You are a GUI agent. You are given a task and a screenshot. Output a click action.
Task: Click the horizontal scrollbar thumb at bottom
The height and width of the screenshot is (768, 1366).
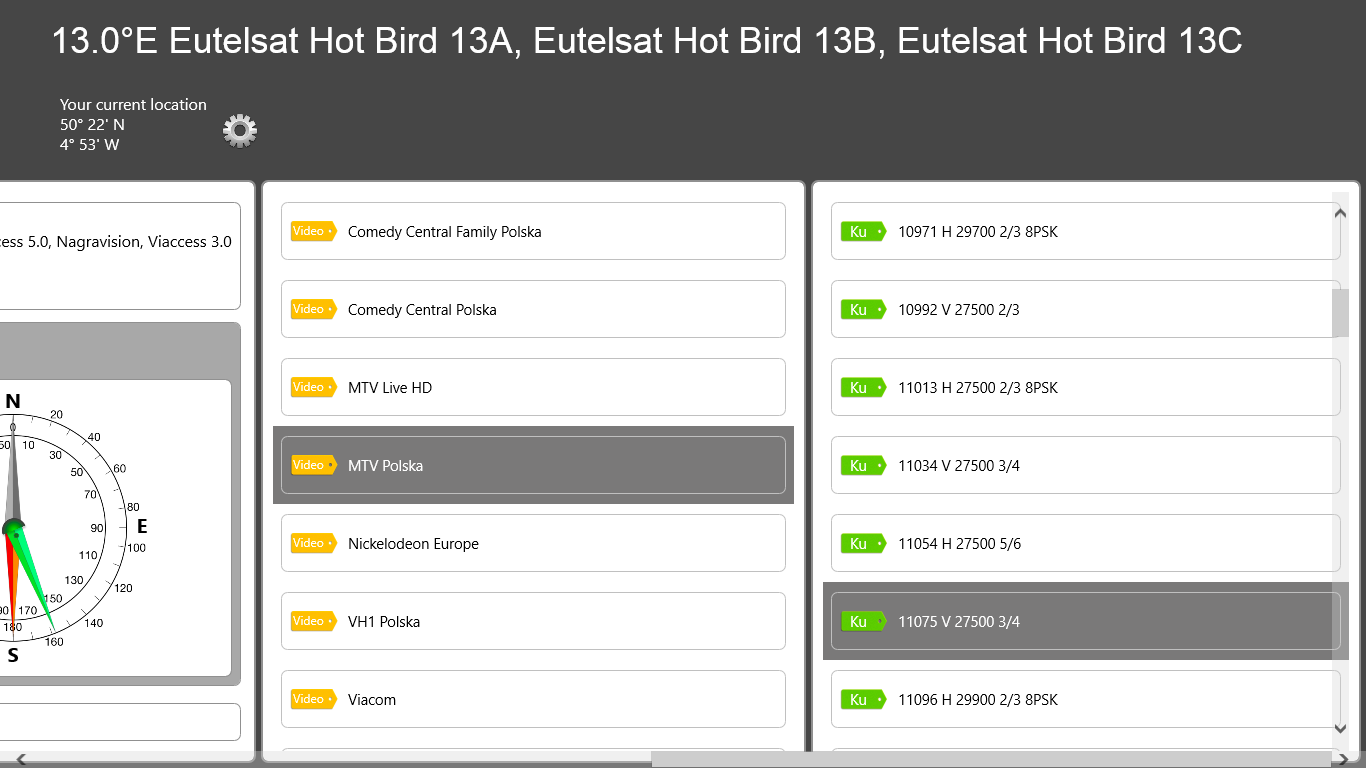tap(990, 759)
